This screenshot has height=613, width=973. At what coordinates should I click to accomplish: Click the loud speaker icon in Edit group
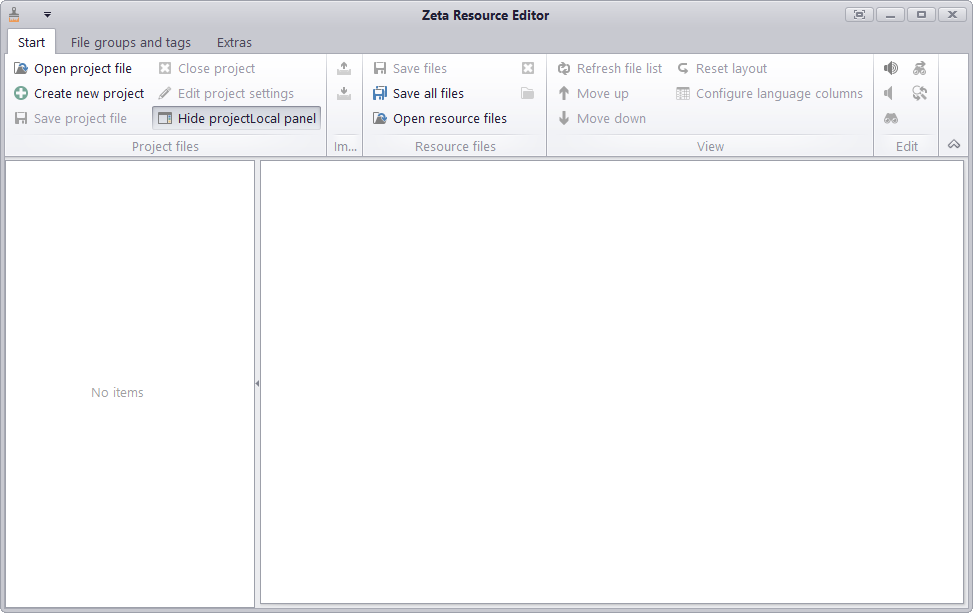890,68
